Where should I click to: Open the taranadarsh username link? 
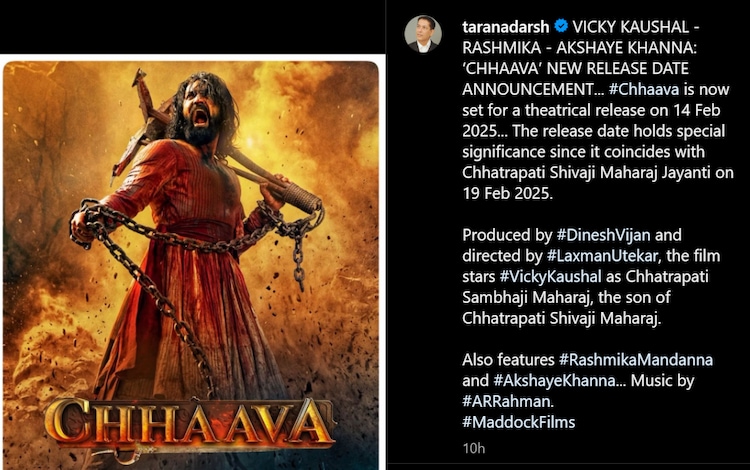(x=506, y=27)
